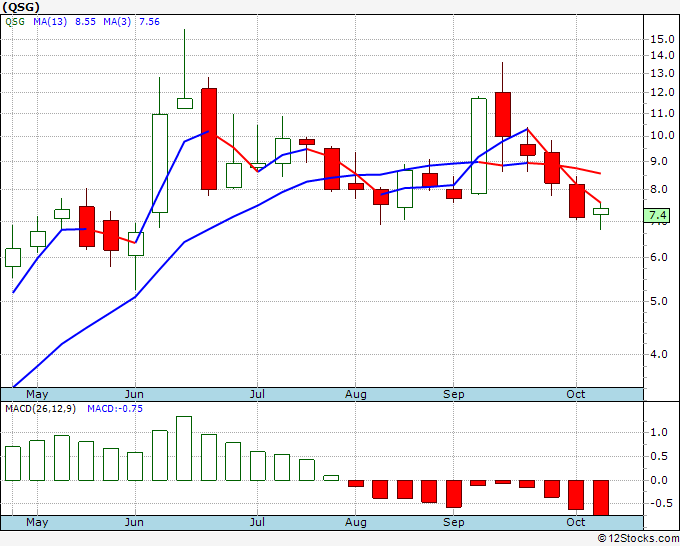Select the MA(3) value 7.56
The image size is (680, 546).
[x=149, y=22]
